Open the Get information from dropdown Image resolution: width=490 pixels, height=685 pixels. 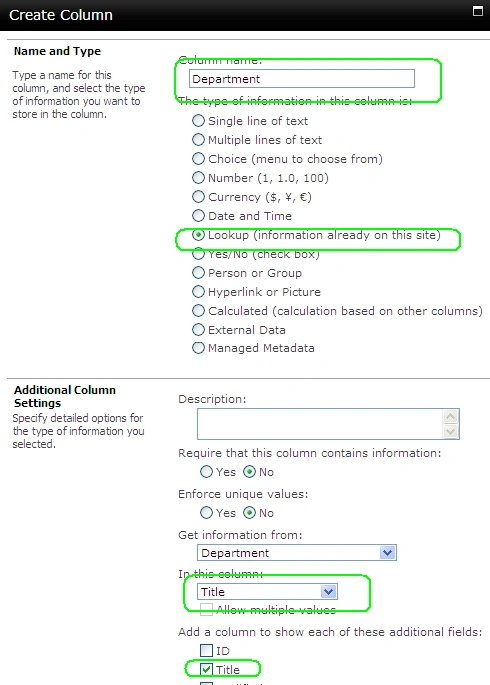[x=297, y=553]
